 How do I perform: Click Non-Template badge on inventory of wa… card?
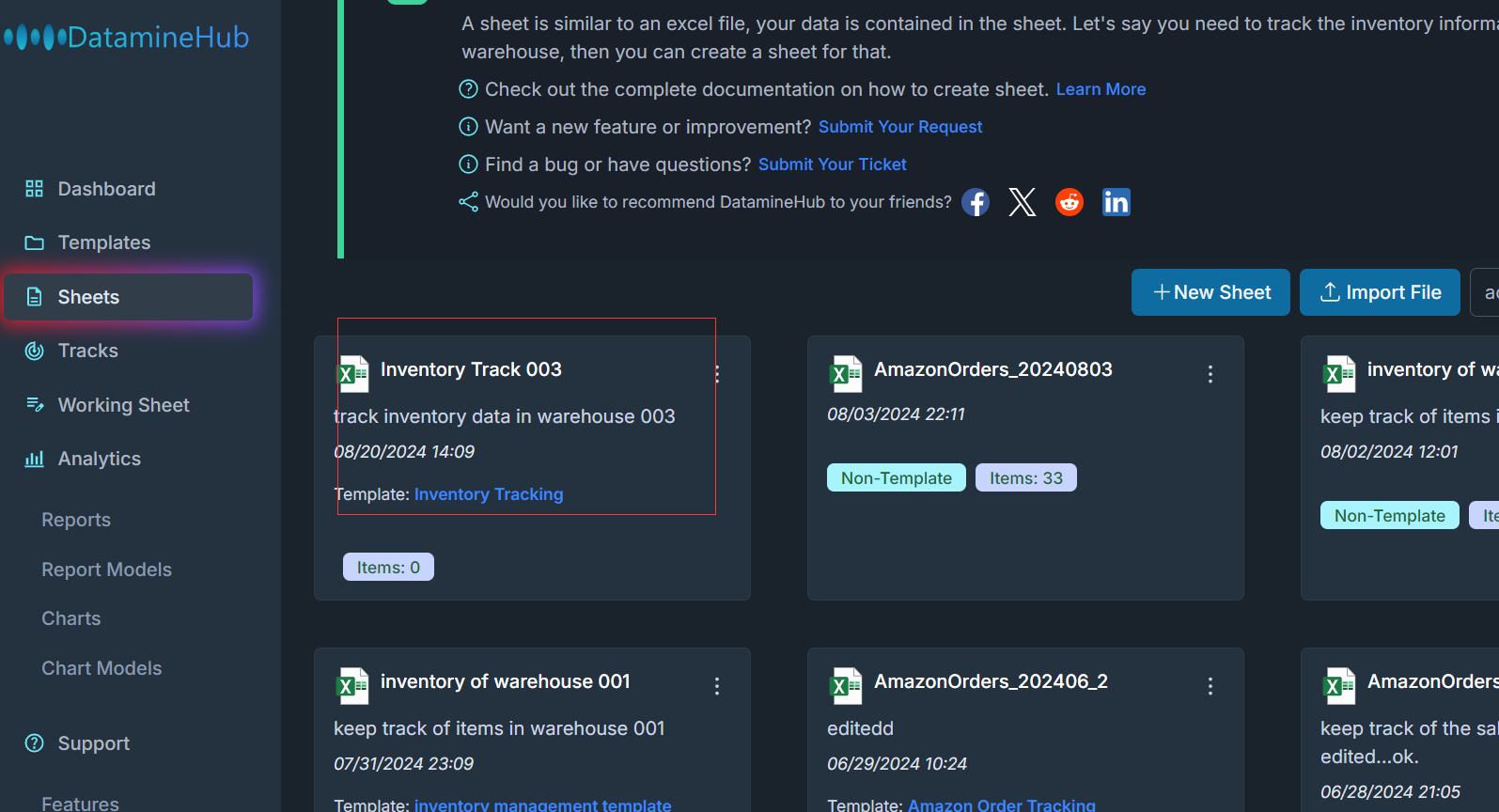tap(1390, 515)
